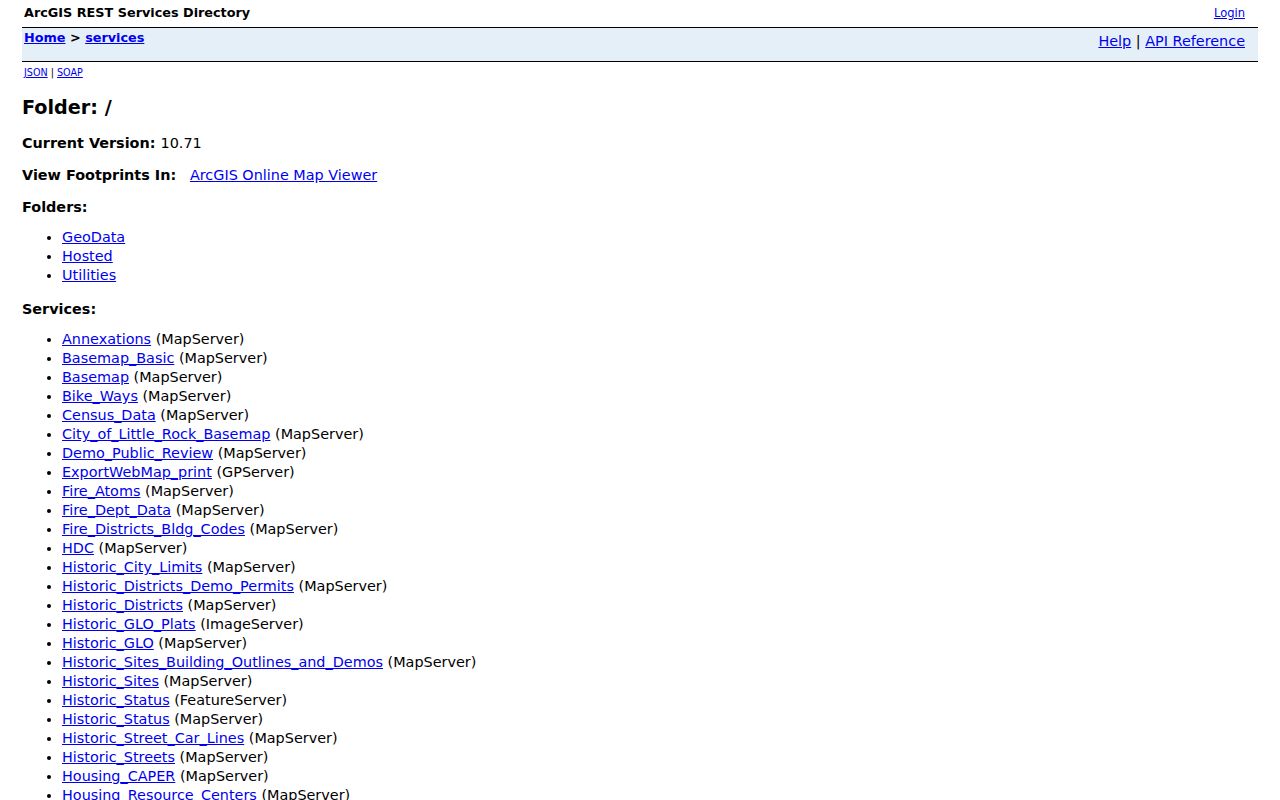Open the ExportWebMap_print GPServer link
The width and height of the screenshot is (1280, 800).
137,472
